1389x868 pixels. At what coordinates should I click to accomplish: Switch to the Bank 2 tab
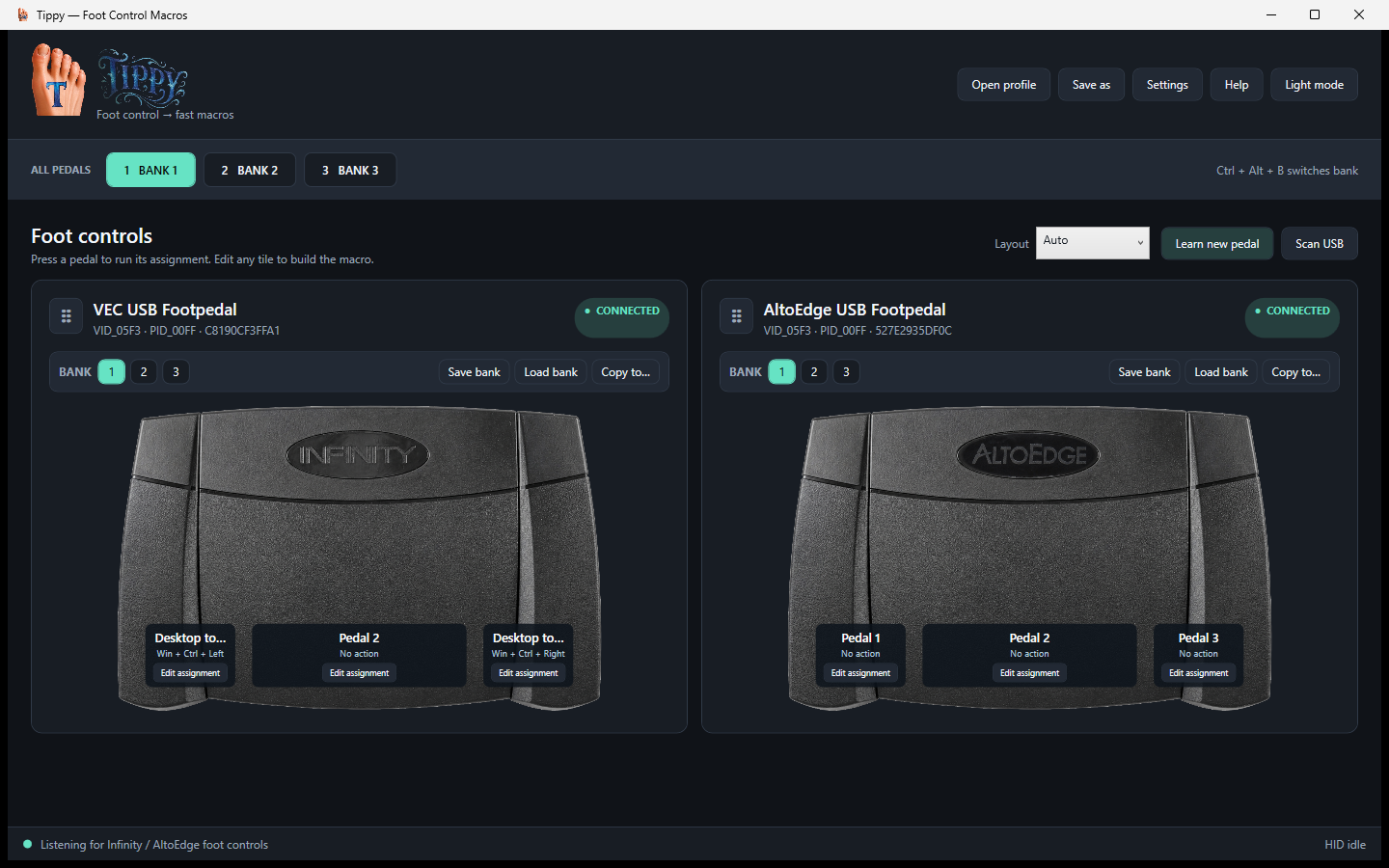pos(250,170)
